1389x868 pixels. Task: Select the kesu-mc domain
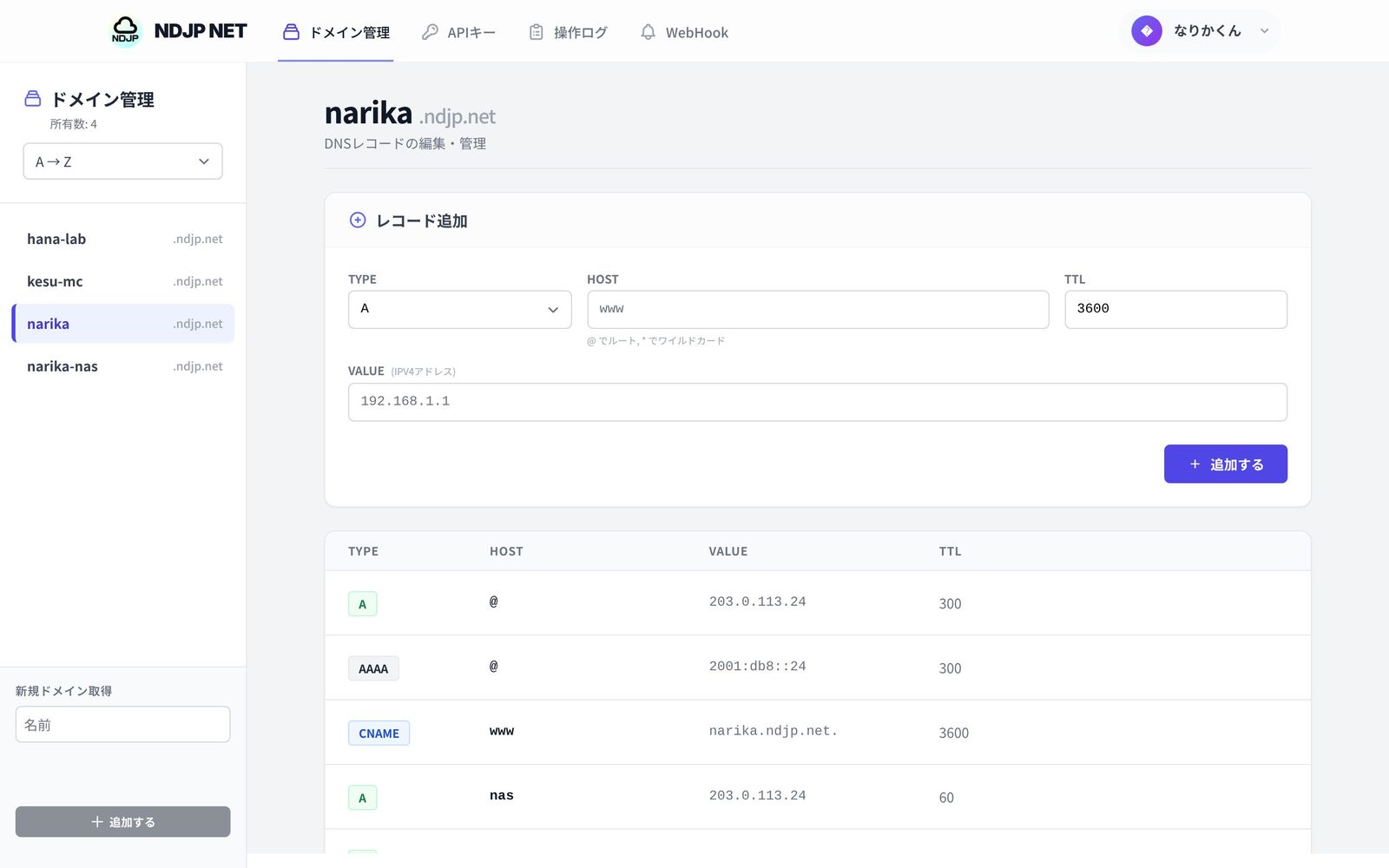pyautogui.click(x=124, y=281)
